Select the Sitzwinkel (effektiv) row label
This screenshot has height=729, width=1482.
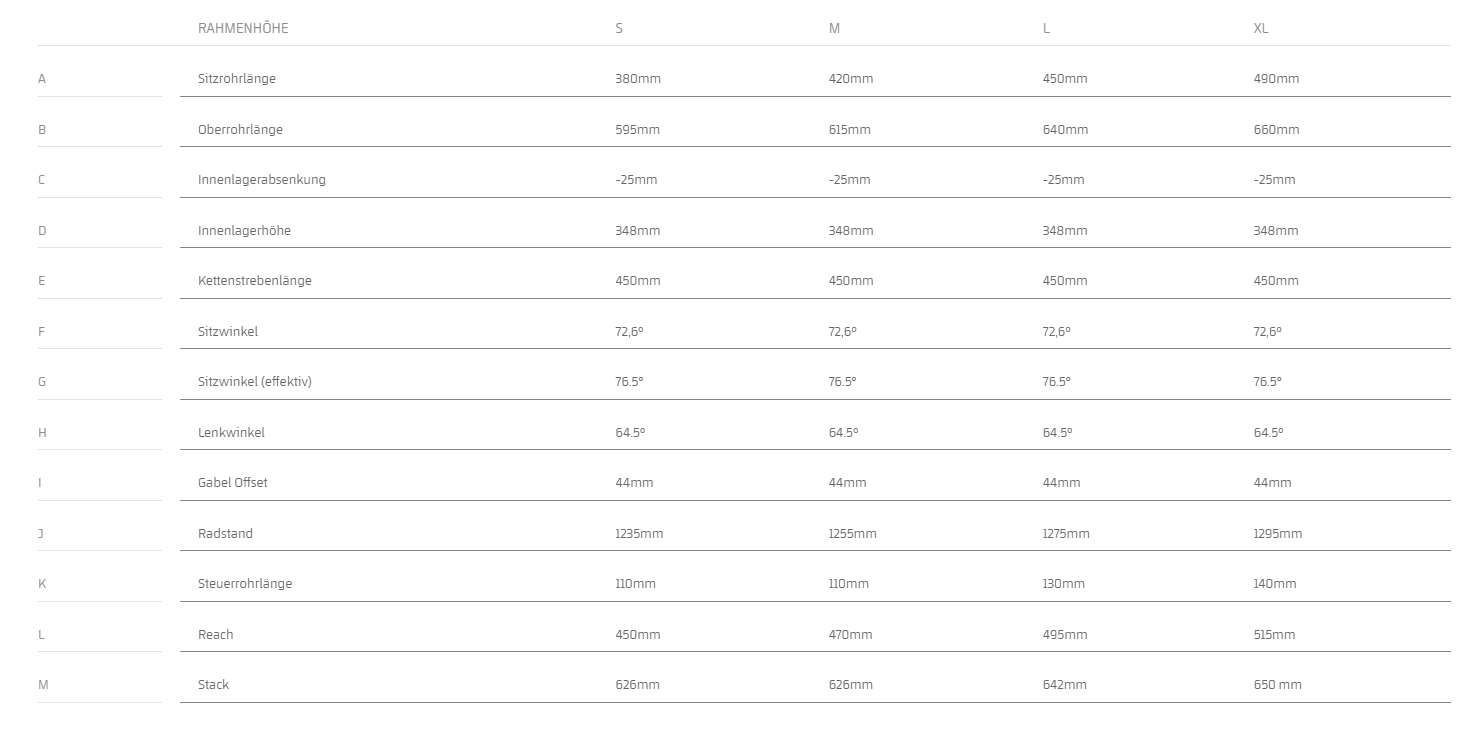pyautogui.click(x=255, y=382)
